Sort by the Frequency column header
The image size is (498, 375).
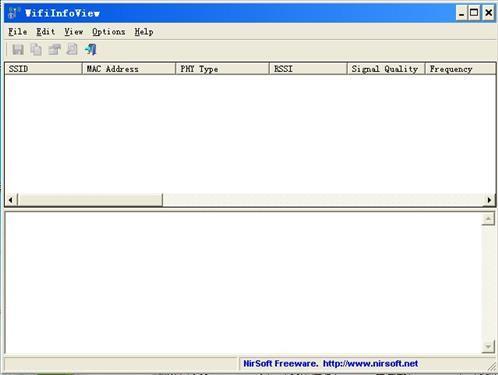tap(460, 69)
